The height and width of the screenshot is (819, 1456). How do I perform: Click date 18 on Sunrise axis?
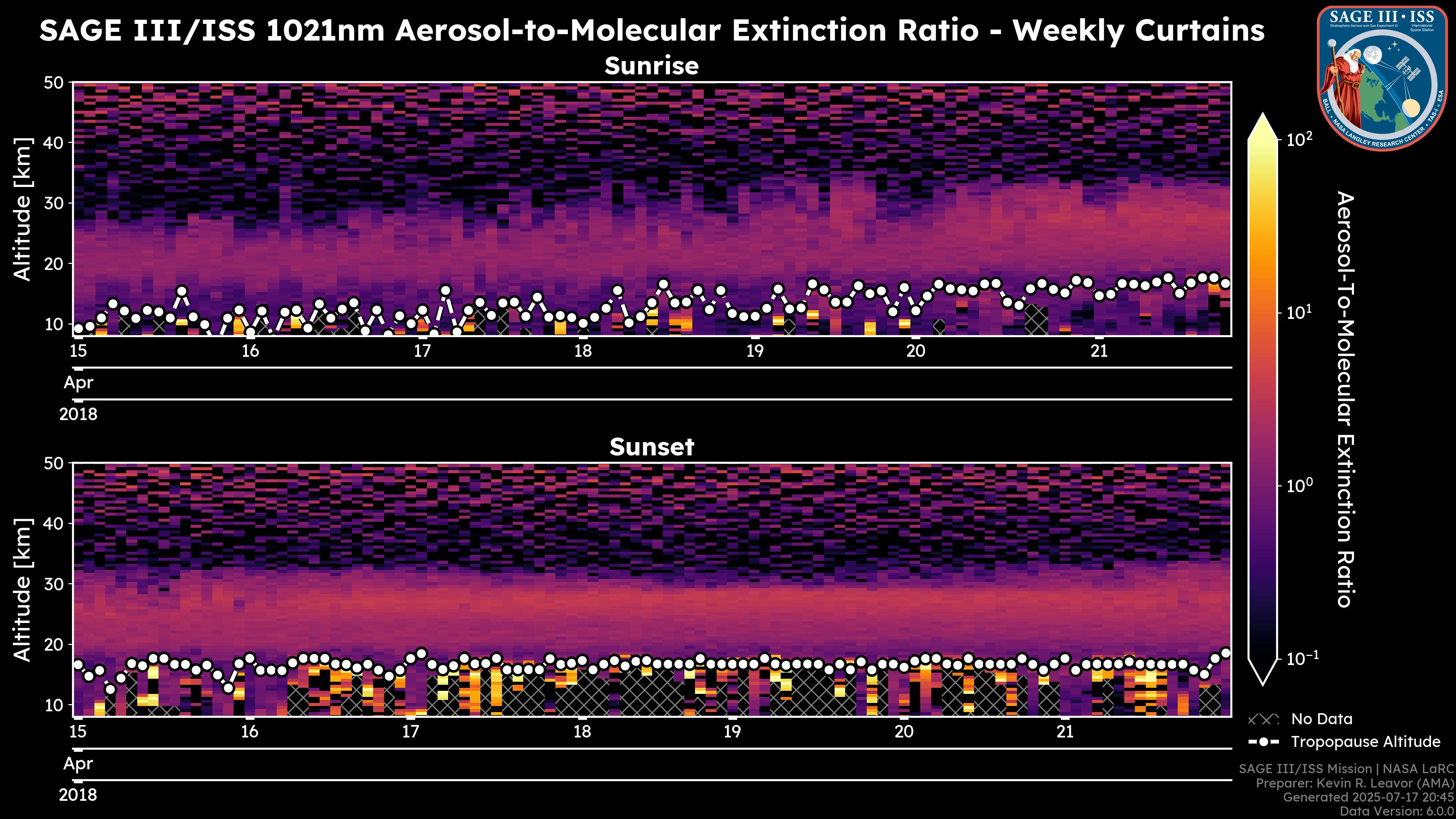583,351
